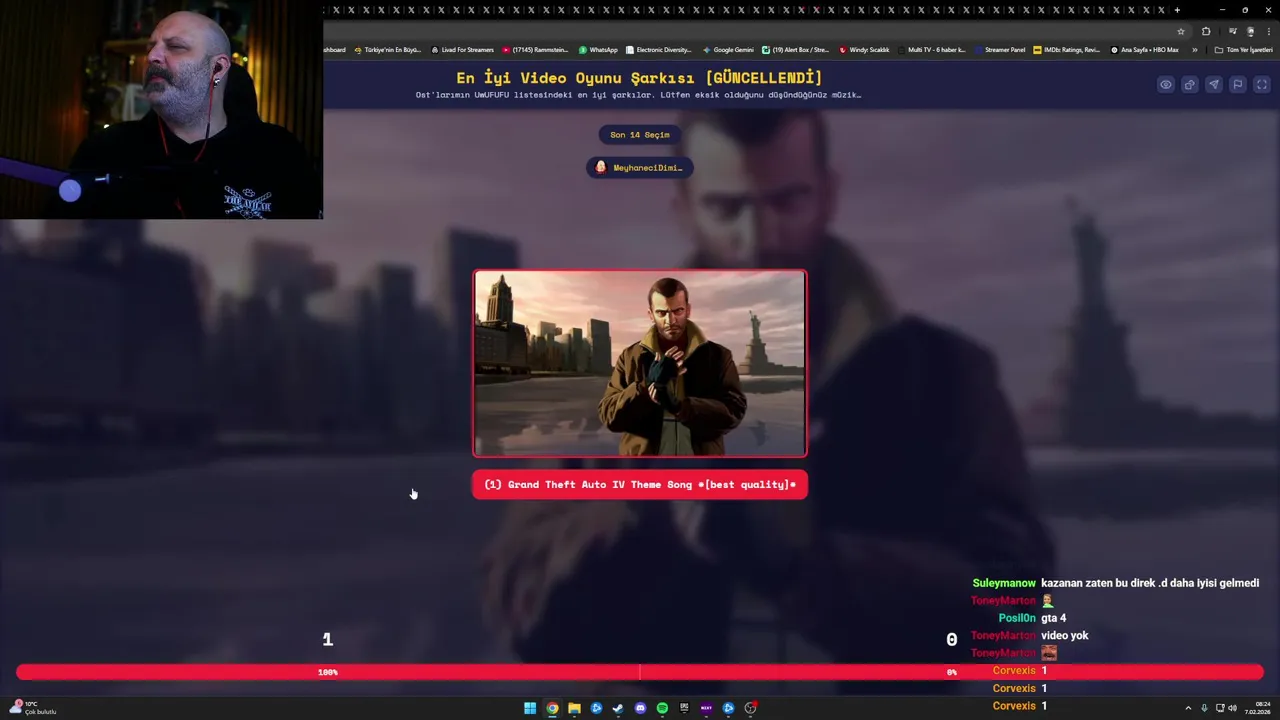Open the (17145) Rammstein bookmark

[x=535, y=50]
